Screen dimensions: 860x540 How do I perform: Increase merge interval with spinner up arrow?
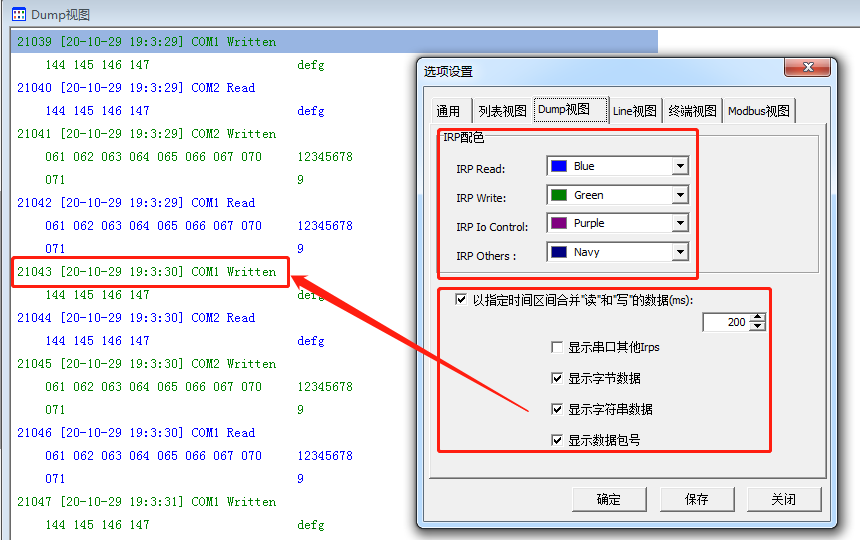(757, 318)
